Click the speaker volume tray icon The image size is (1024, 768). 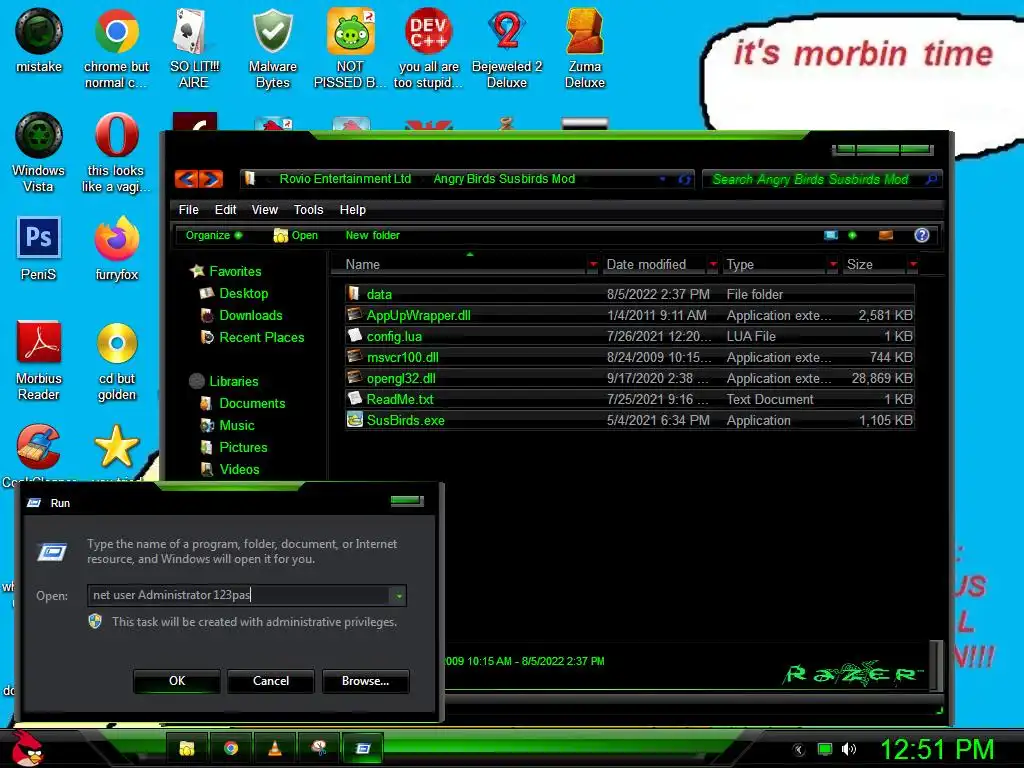point(848,749)
